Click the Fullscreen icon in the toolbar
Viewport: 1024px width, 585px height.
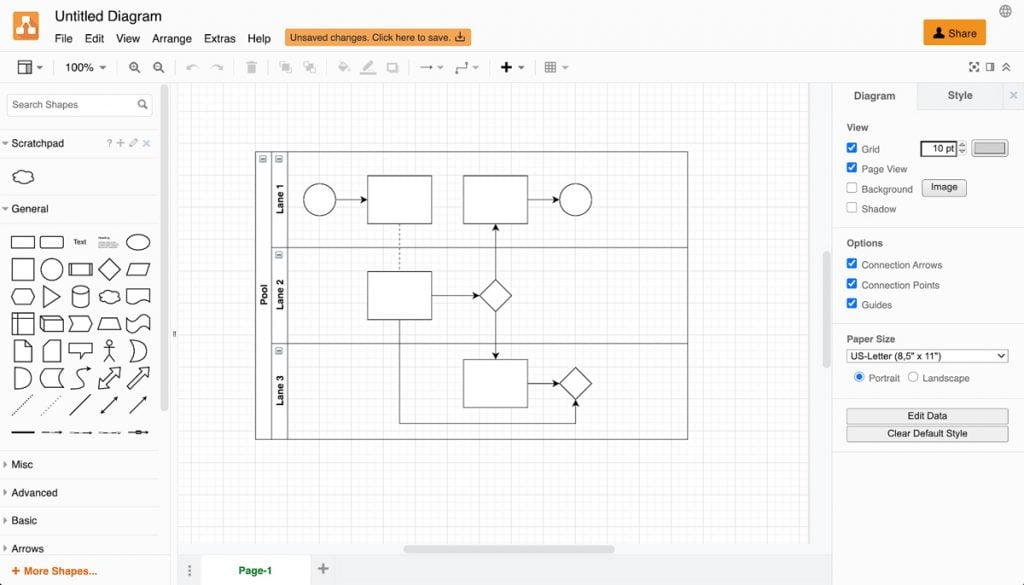[x=975, y=67]
